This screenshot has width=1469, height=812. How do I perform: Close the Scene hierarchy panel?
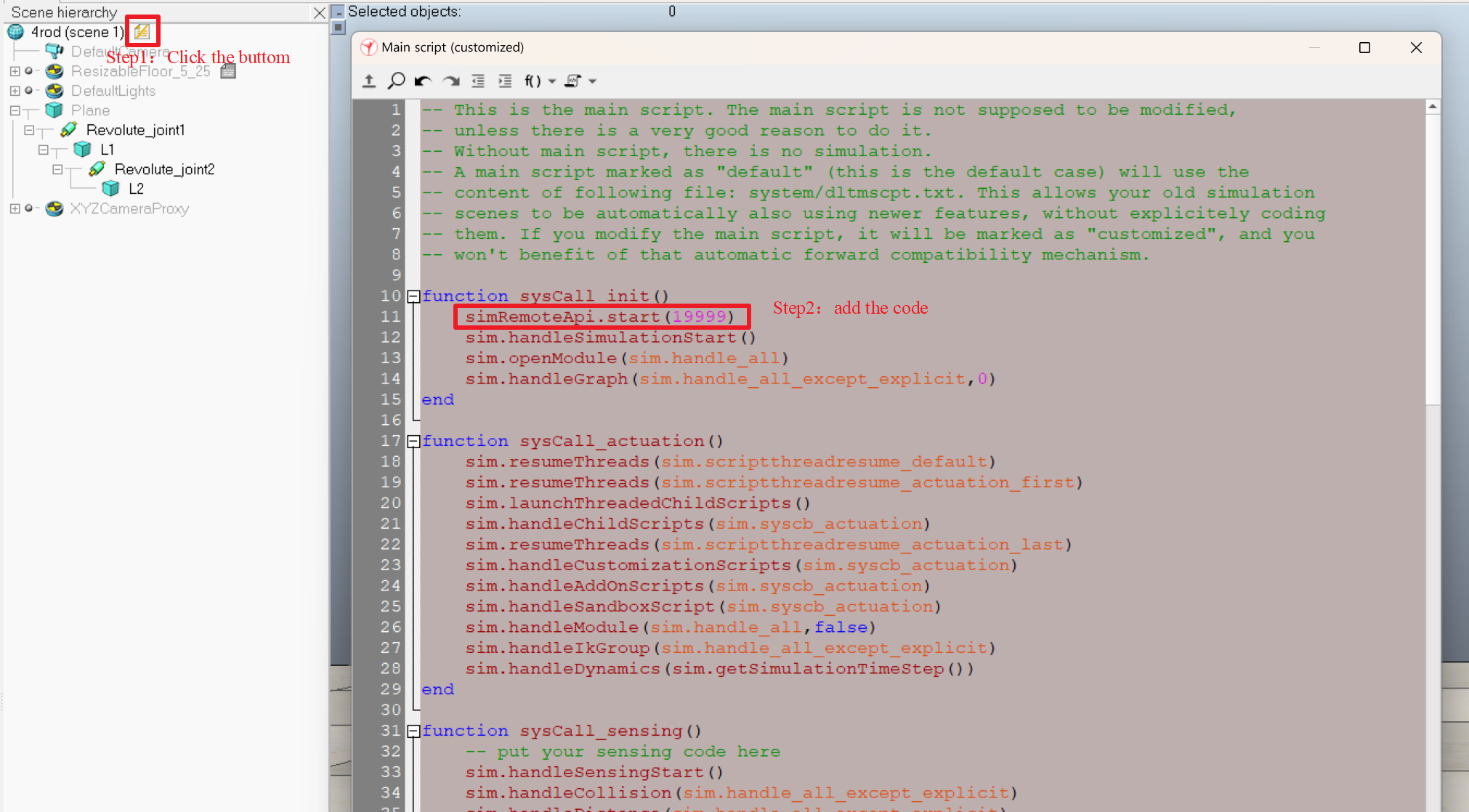[x=319, y=12]
